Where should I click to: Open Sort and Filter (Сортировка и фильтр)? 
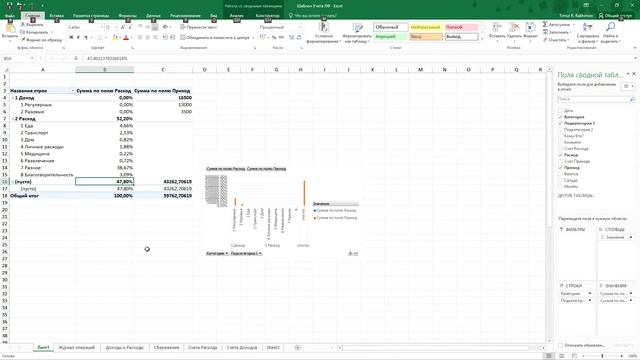(587, 33)
